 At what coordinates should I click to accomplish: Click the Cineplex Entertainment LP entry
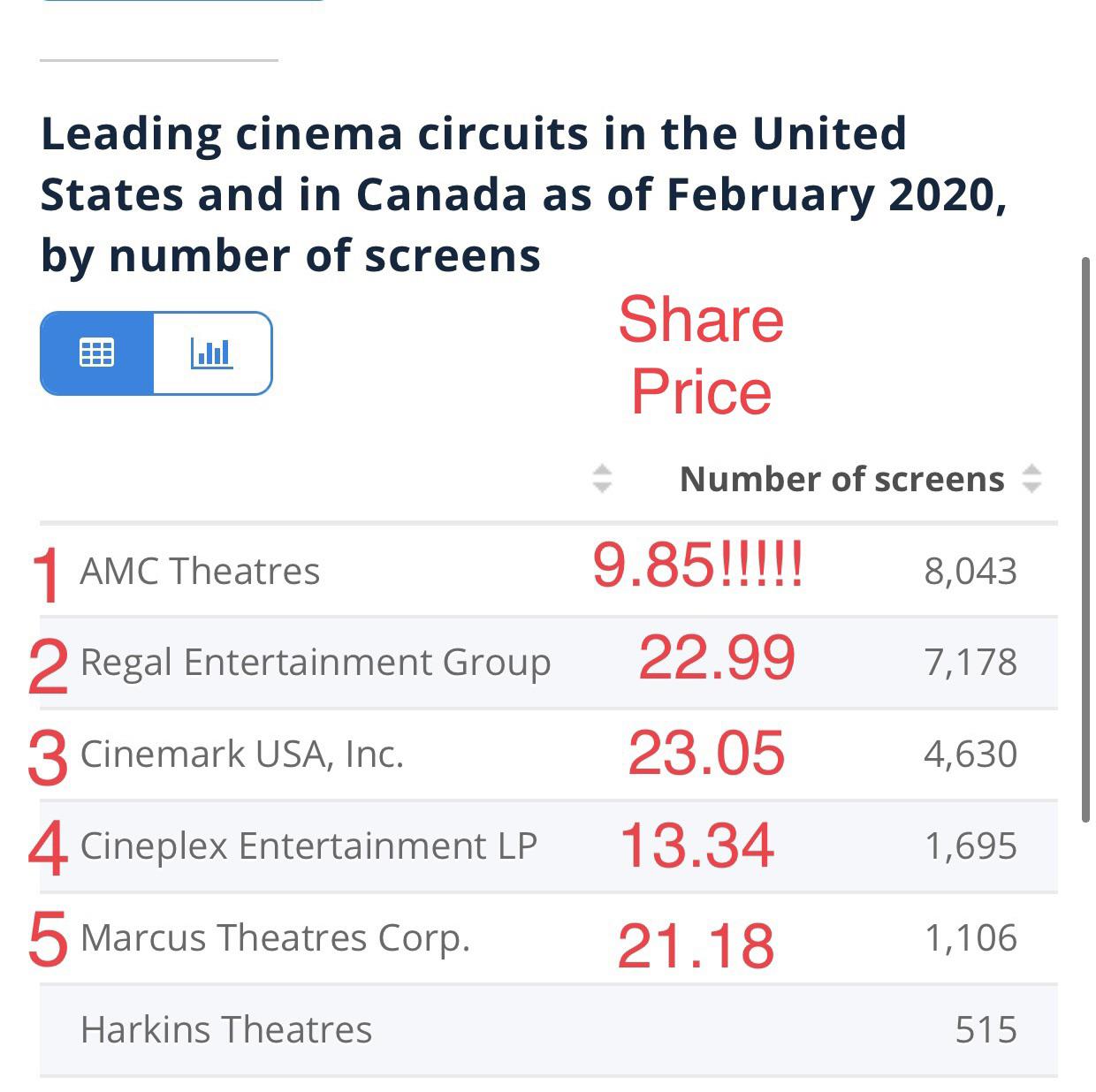(308, 846)
